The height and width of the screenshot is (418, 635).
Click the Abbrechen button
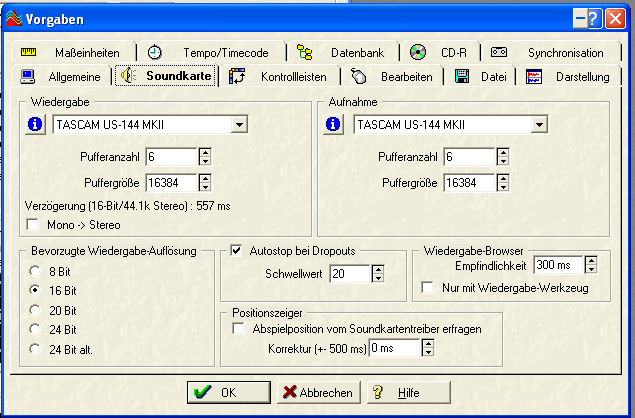[x=319, y=392]
